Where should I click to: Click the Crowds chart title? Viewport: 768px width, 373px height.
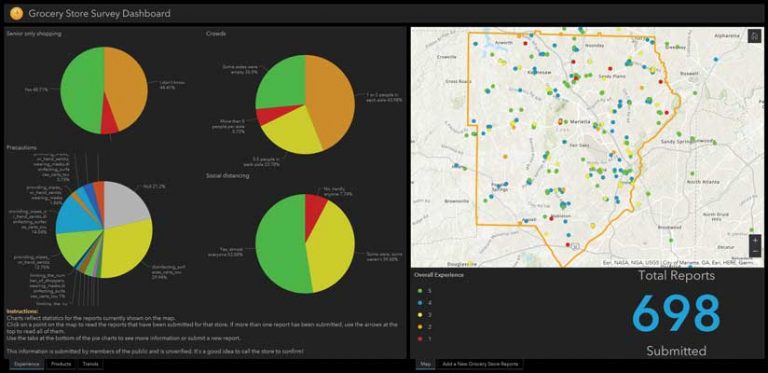click(x=216, y=34)
